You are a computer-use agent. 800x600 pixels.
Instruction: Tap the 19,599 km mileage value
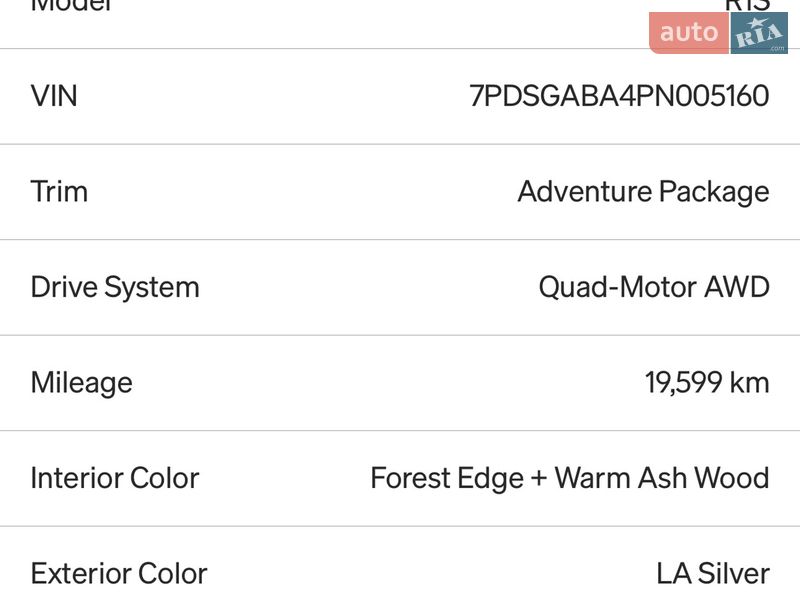(707, 382)
